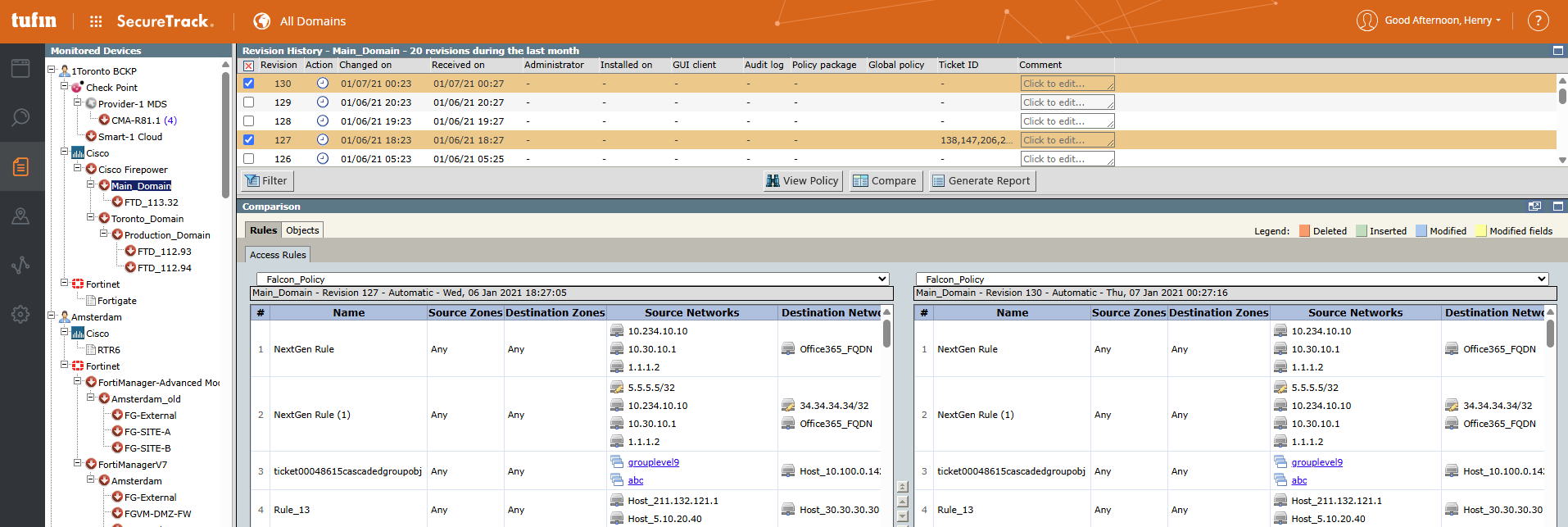Uncheck the revision 130 checkbox
This screenshot has height=527, width=1568.
pyautogui.click(x=249, y=84)
